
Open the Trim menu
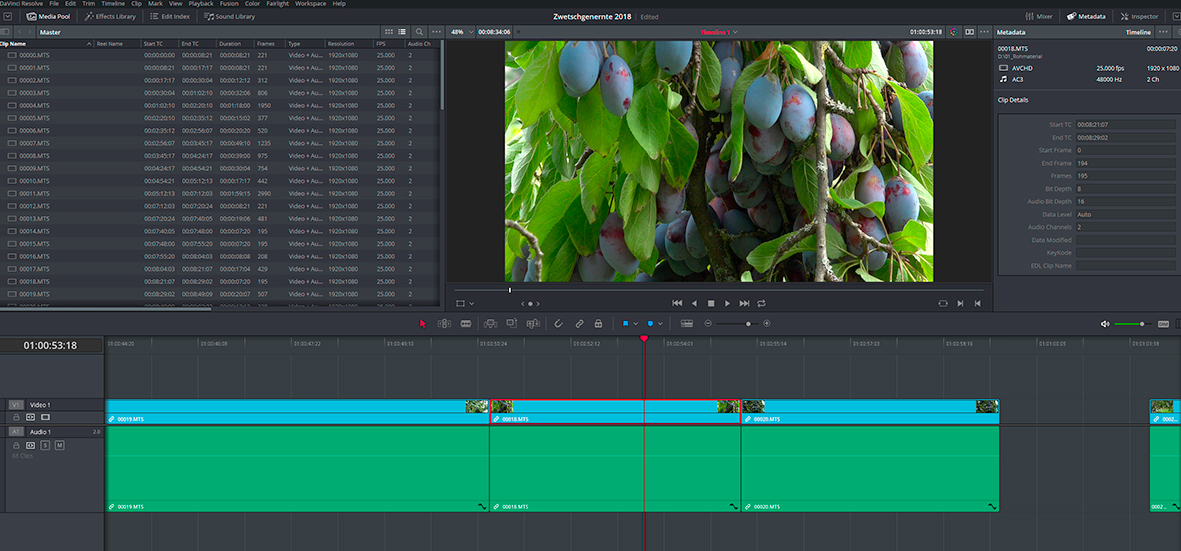[x=89, y=4]
